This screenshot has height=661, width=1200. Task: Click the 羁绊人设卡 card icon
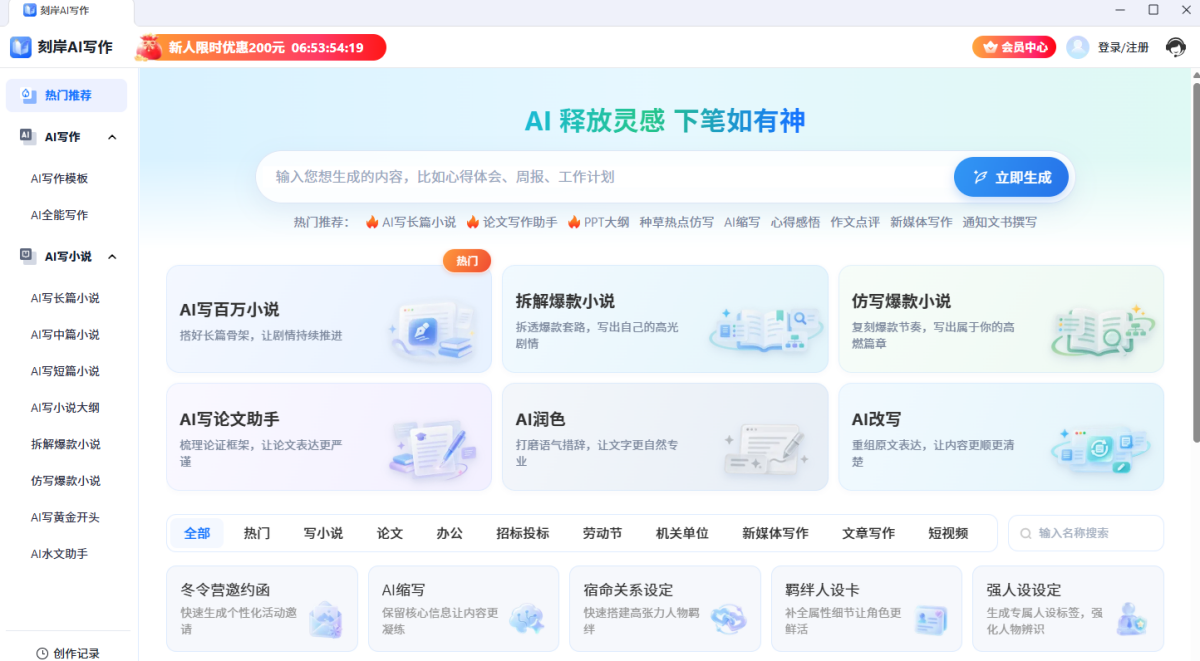(930, 620)
